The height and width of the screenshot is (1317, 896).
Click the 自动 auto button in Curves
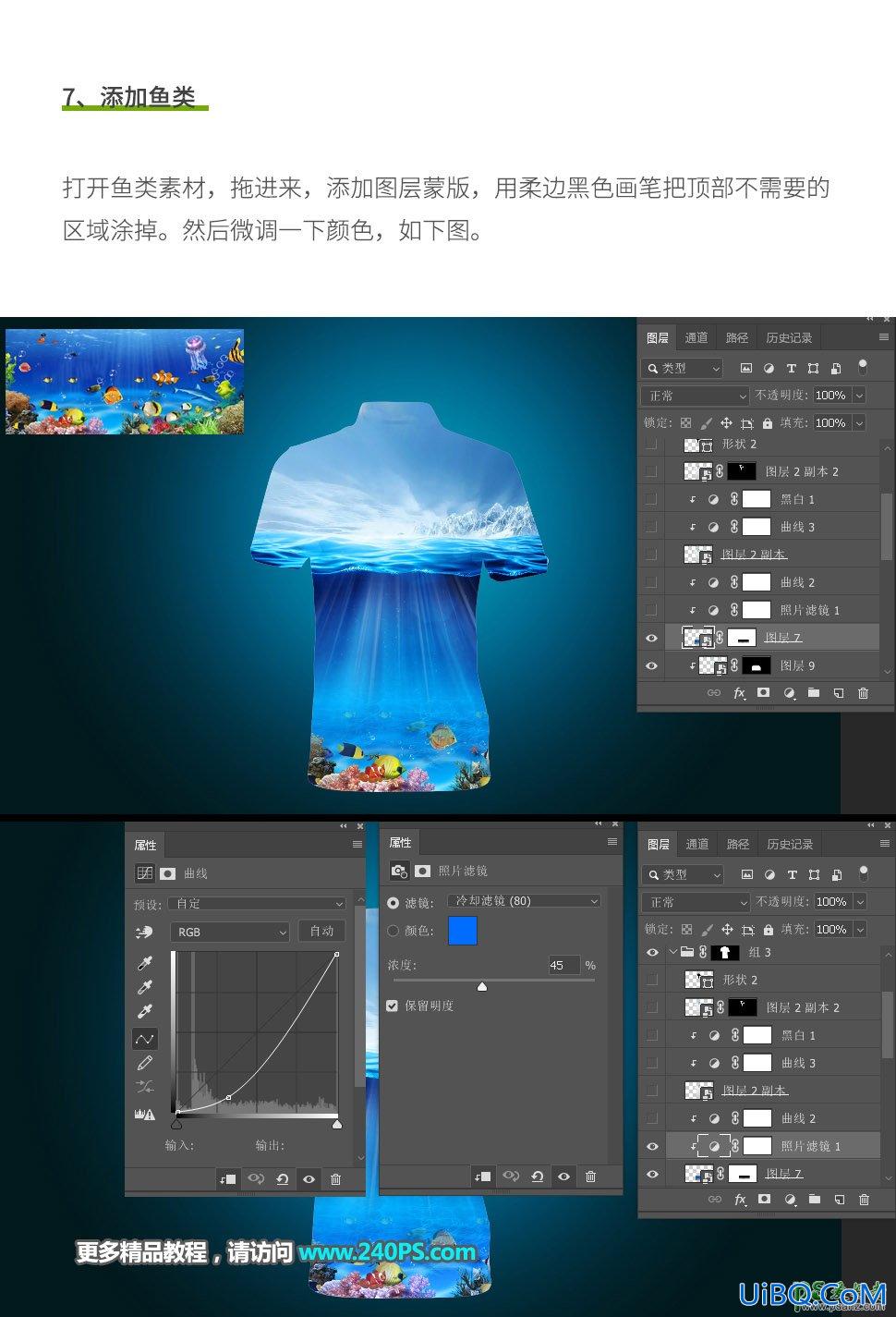coord(321,932)
